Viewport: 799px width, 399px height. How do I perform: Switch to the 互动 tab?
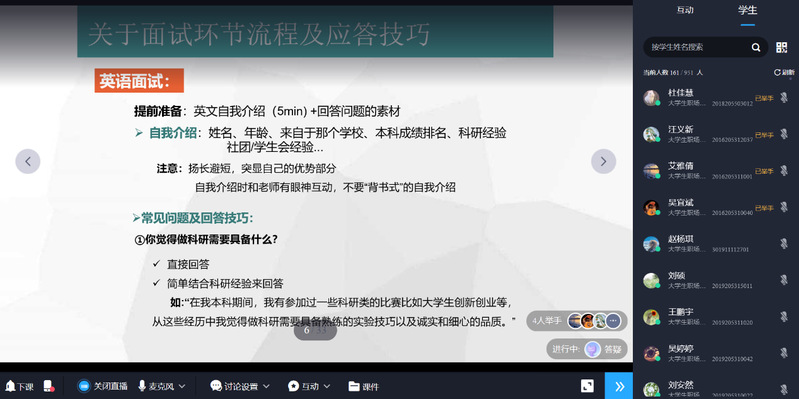click(x=685, y=10)
